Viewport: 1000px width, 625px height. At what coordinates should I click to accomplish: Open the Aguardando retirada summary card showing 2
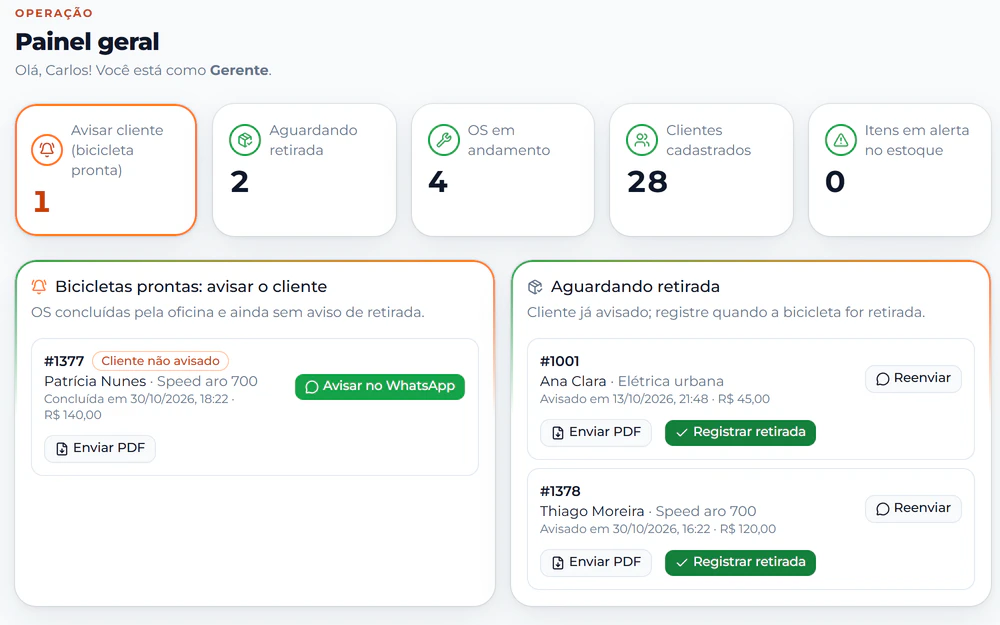pyautogui.click(x=304, y=170)
